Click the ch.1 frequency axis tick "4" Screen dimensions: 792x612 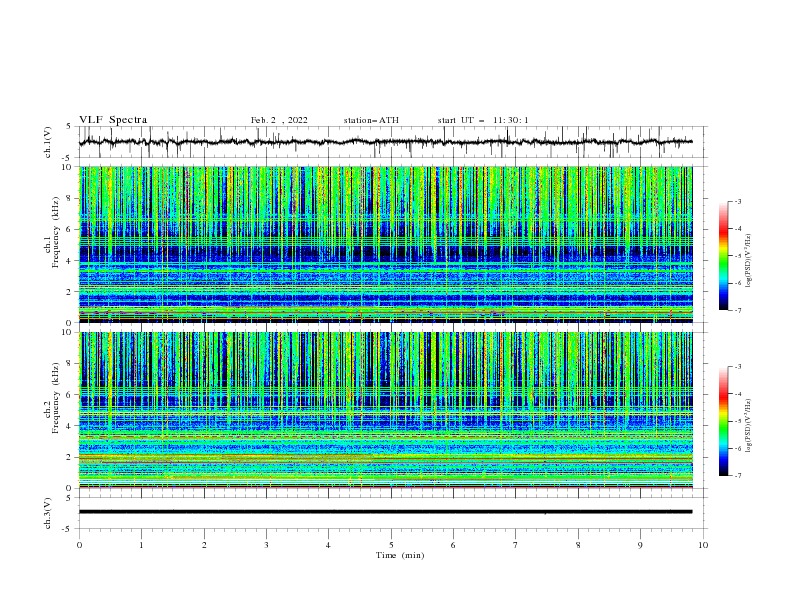point(70,261)
